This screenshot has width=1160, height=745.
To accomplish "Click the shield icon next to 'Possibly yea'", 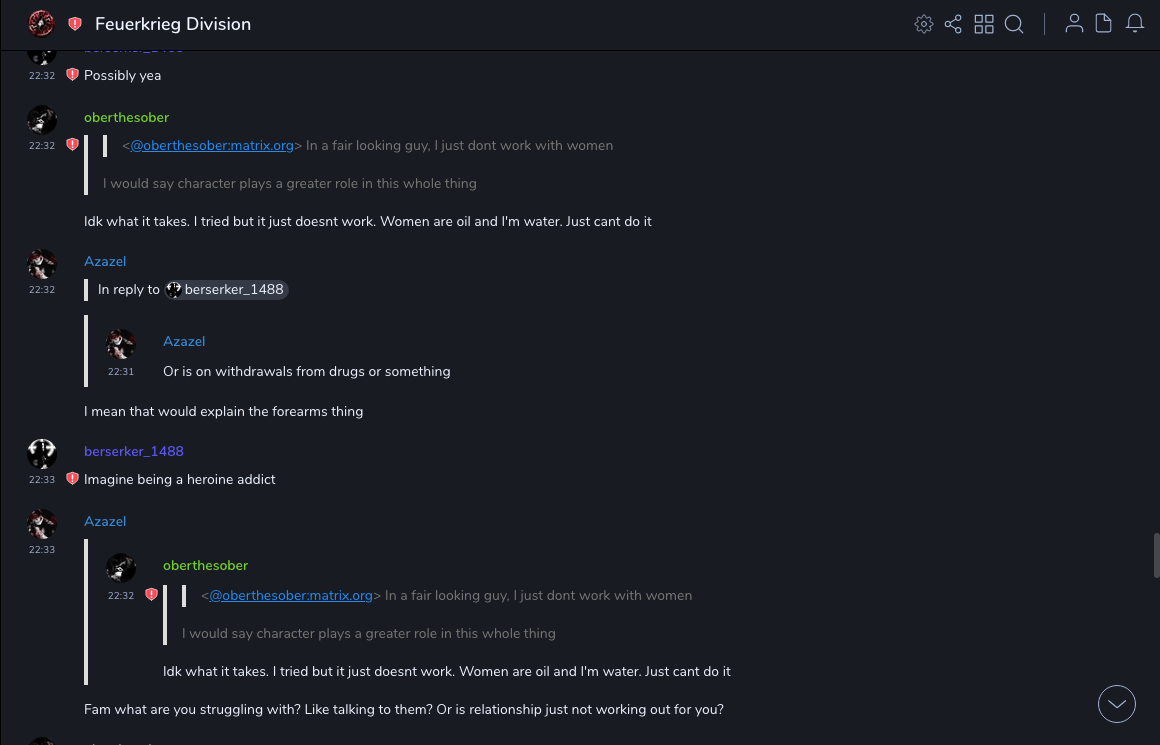I will tap(72, 75).
